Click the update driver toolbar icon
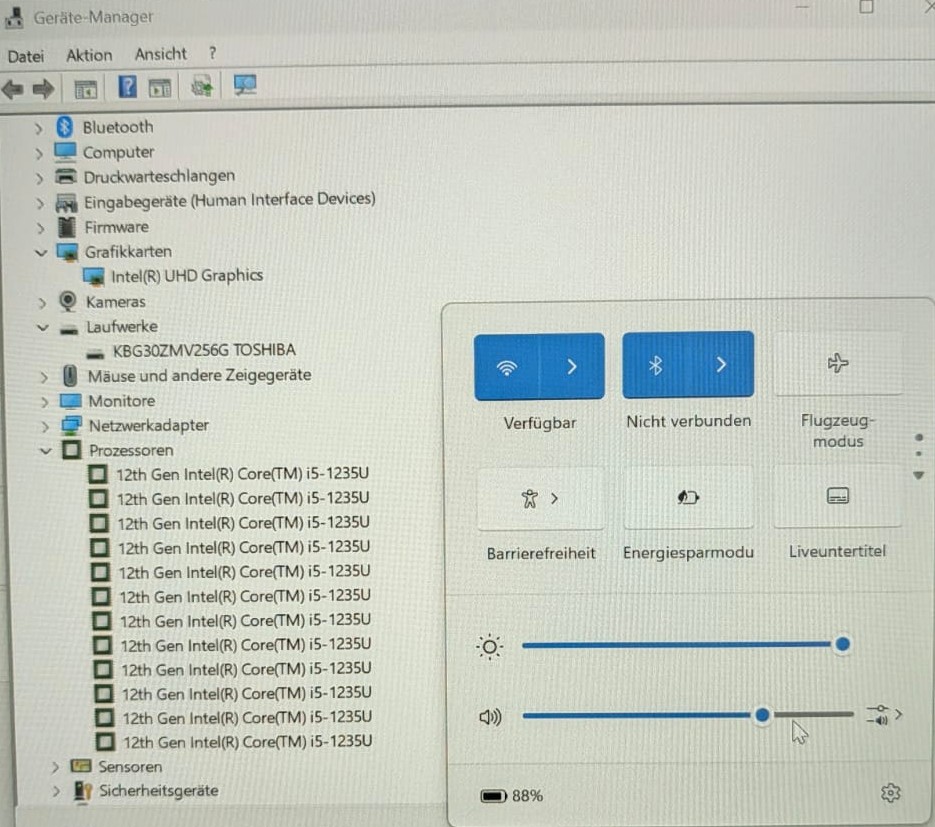Image resolution: width=935 pixels, height=827 pixels. (202, 87)
